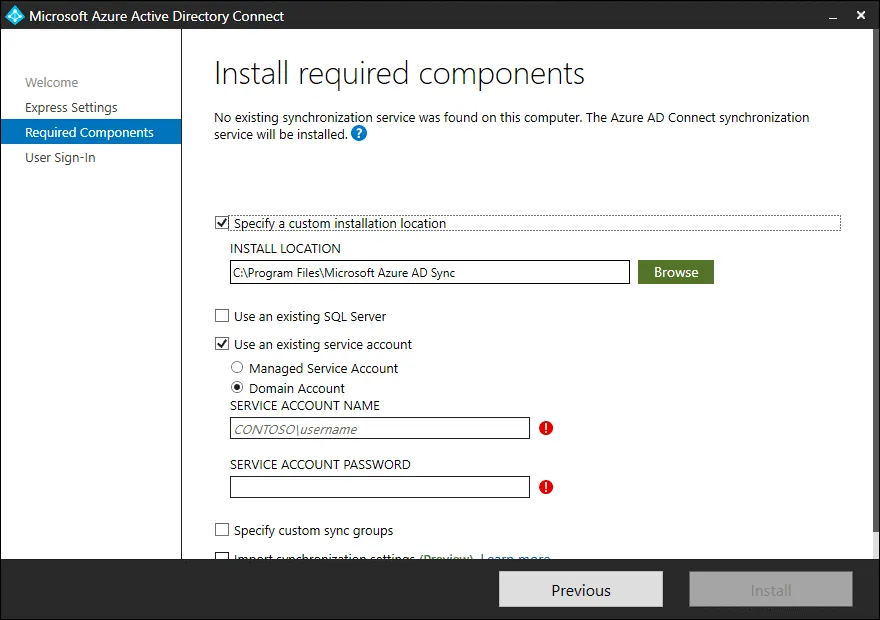Minimize the Azure AD Connect window
This screenshot has height=620, width=880.
click(x=832, y=16)
